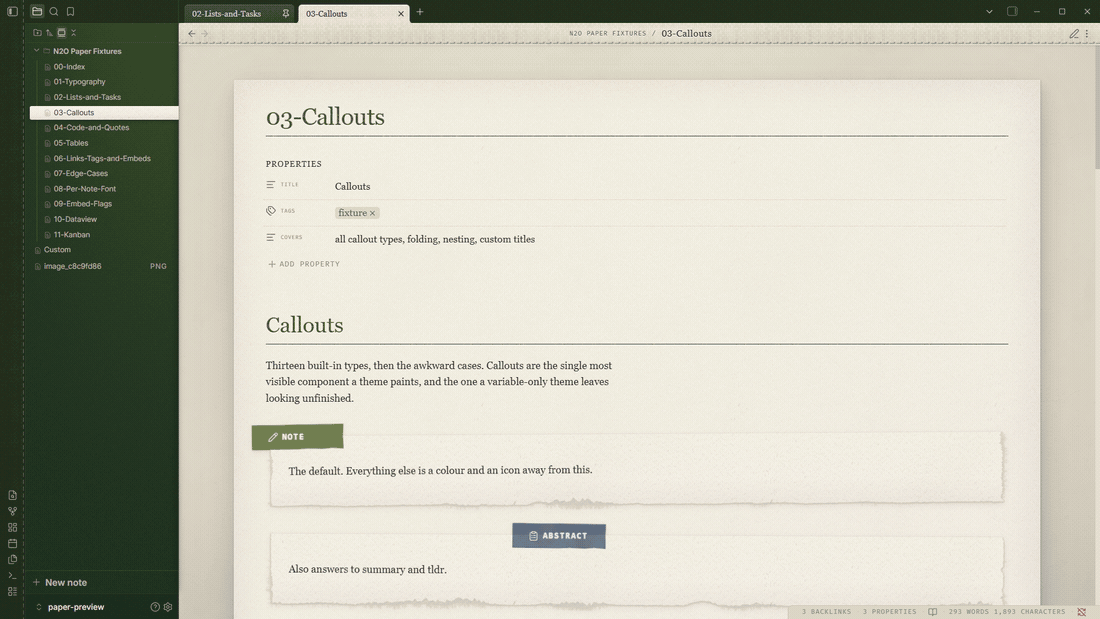Create a new folder in explorer
The height and width of the screenshot is (619, 1100).
pyautogui.click(x=37, y=32)
